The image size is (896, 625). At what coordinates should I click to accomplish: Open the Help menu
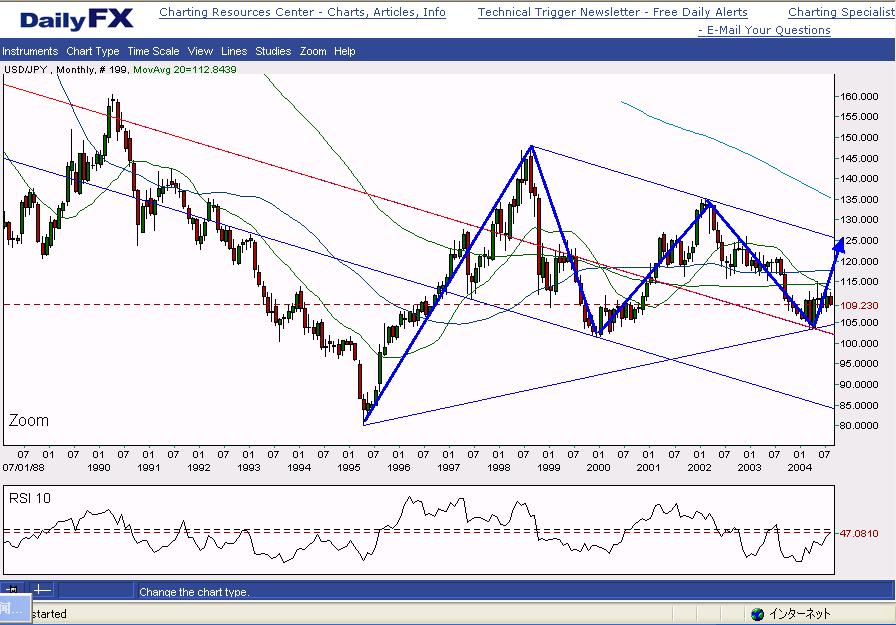[x=345, y=51]
